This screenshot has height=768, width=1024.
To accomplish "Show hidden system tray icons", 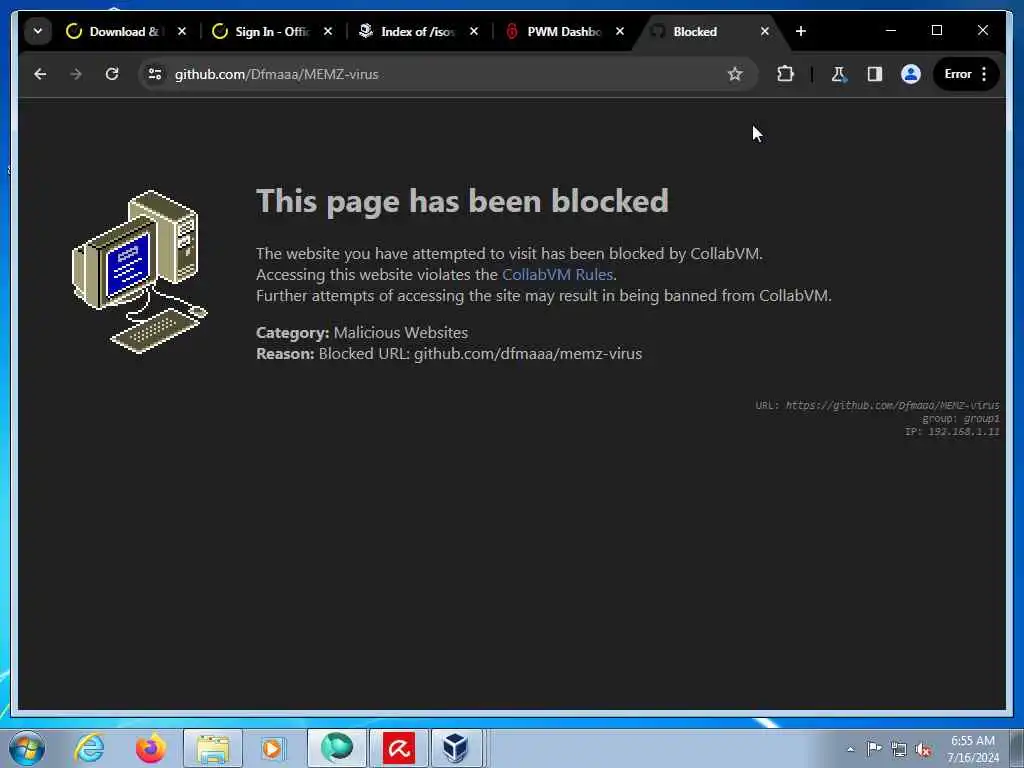I will click(x=850, y=749).
